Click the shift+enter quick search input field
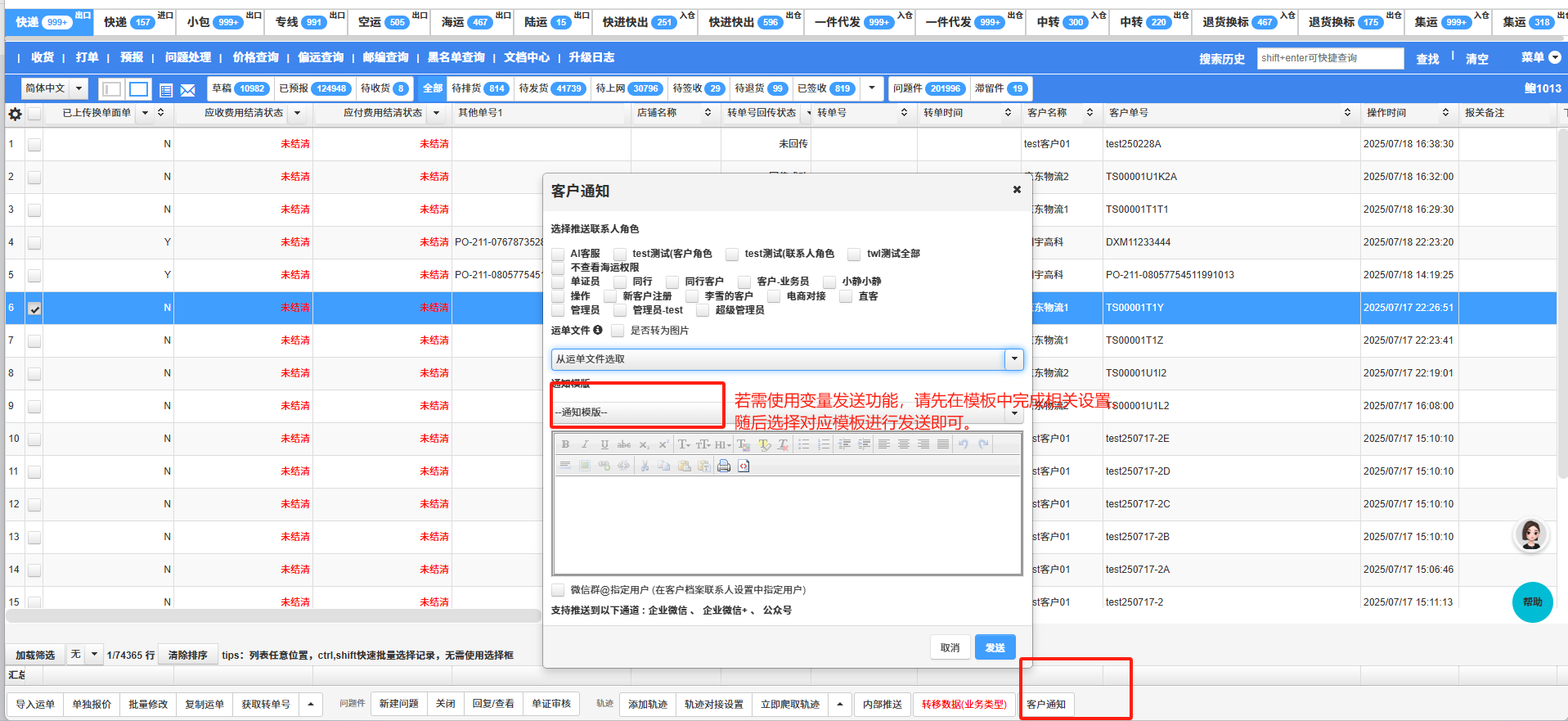The height and width of the screenshot is (721, 1568). (1329, 58)
